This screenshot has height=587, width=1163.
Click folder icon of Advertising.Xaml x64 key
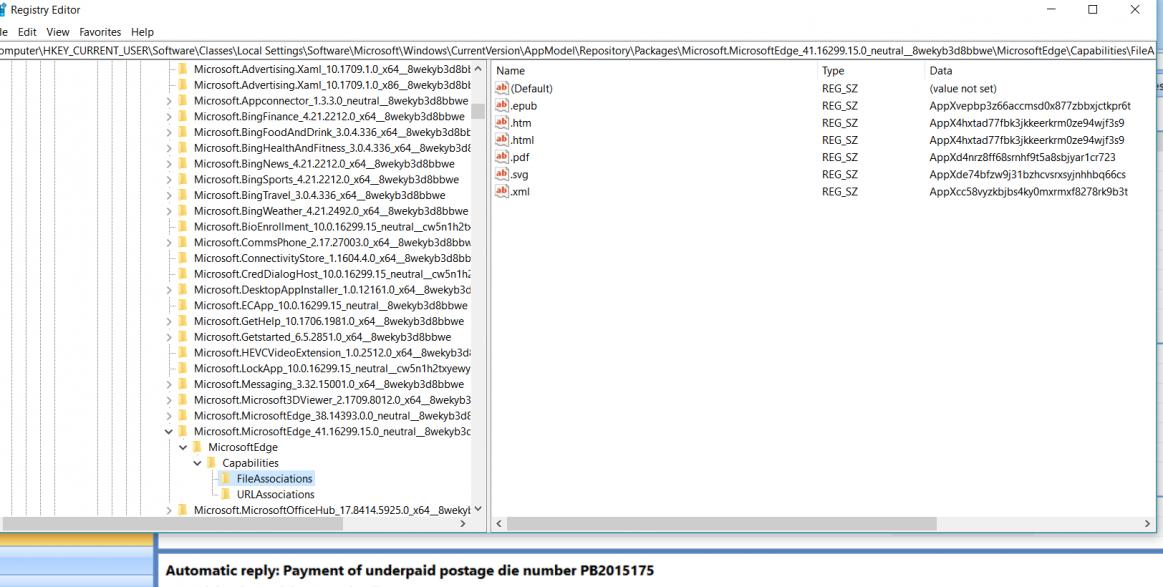(182, 69)
